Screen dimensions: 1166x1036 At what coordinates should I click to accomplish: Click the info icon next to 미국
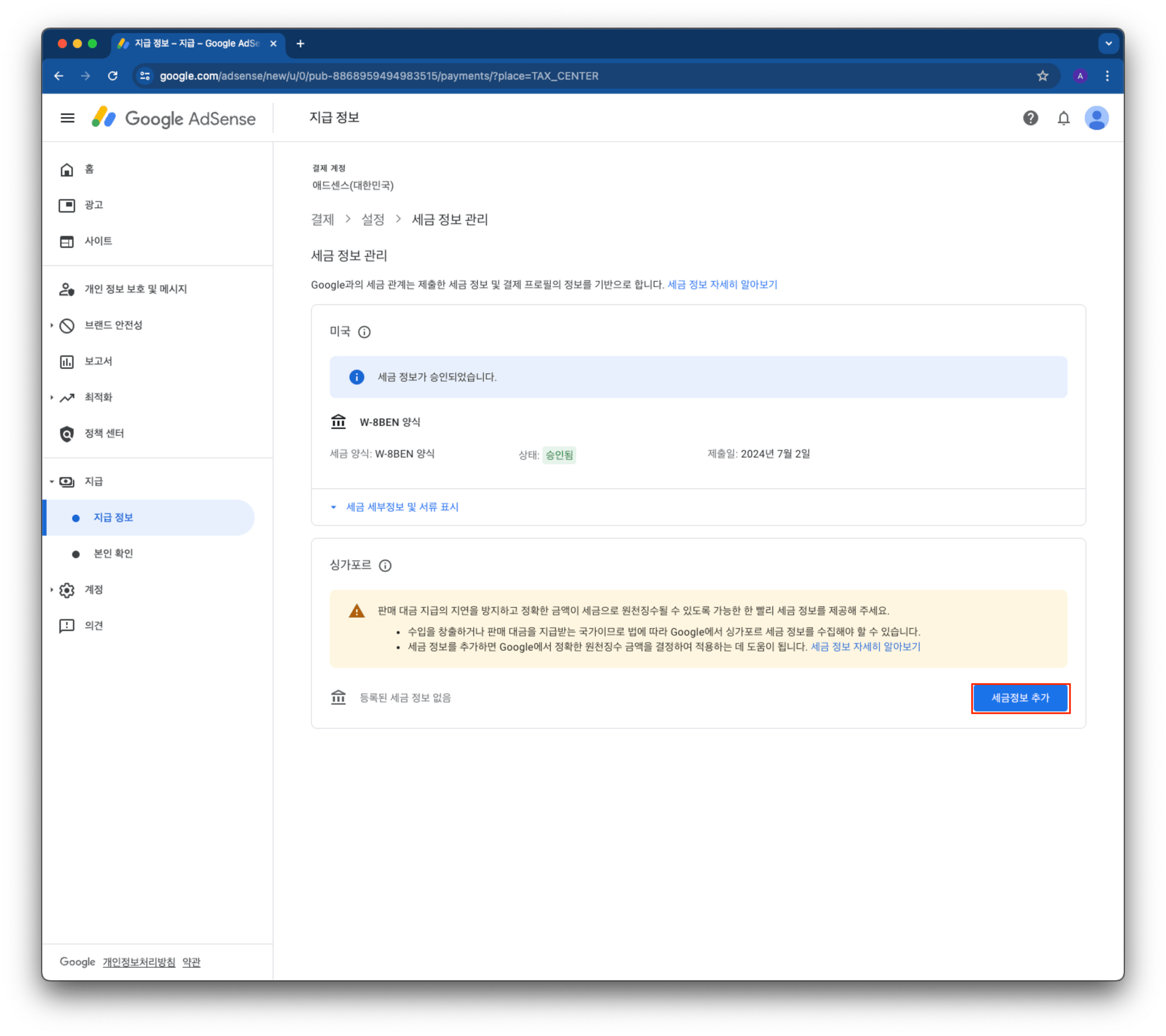pyautogui.click(x=364, y=332)
